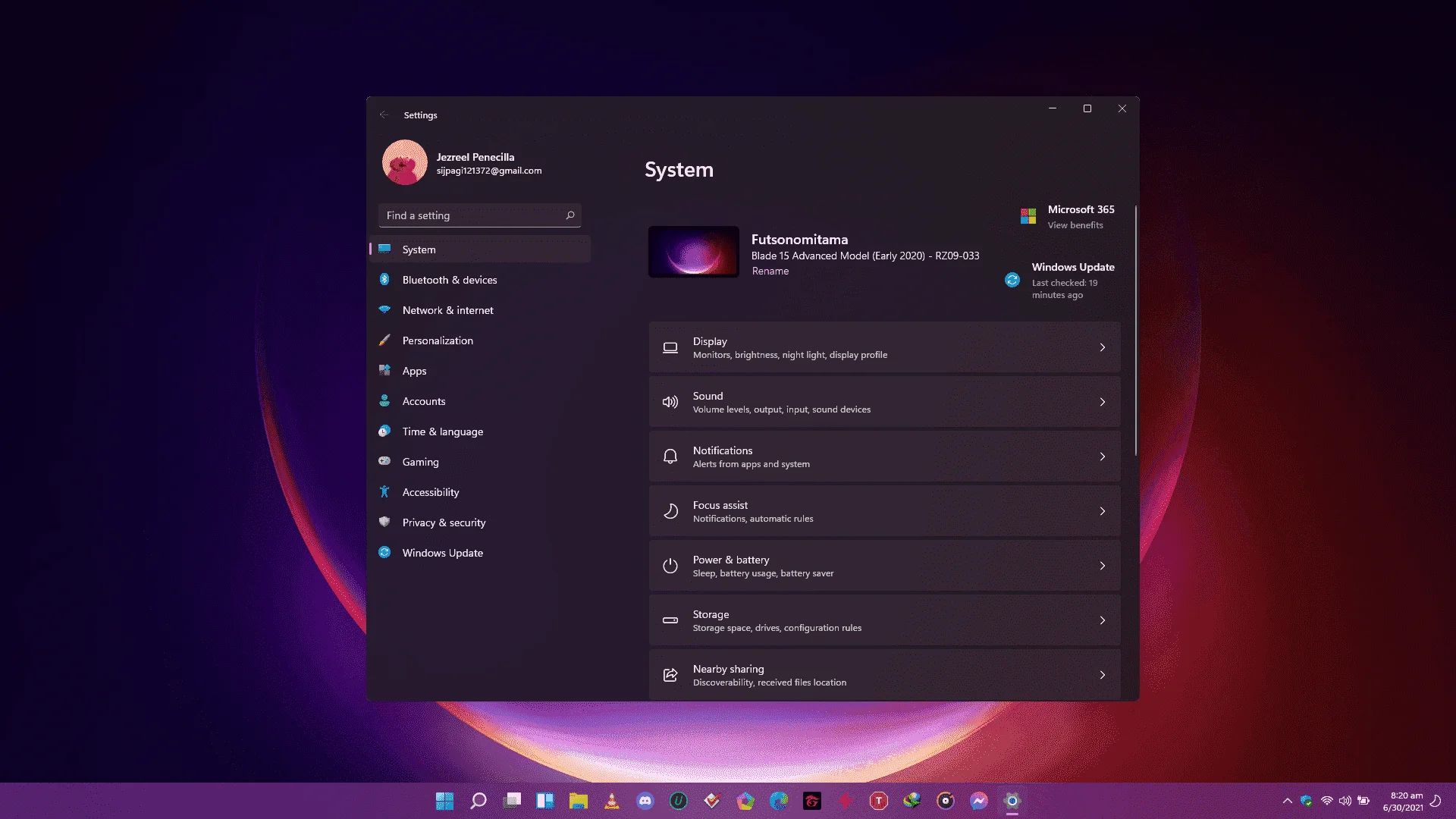Viewport: 1456px width, 819px height.
Task: Click the Nearby sharing share icon
Action: pos(670,675)
